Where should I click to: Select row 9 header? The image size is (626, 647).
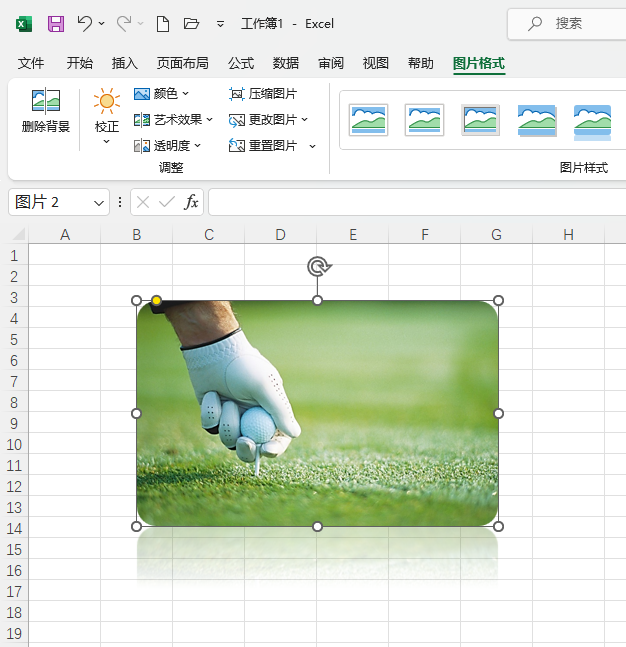point(14,423)
